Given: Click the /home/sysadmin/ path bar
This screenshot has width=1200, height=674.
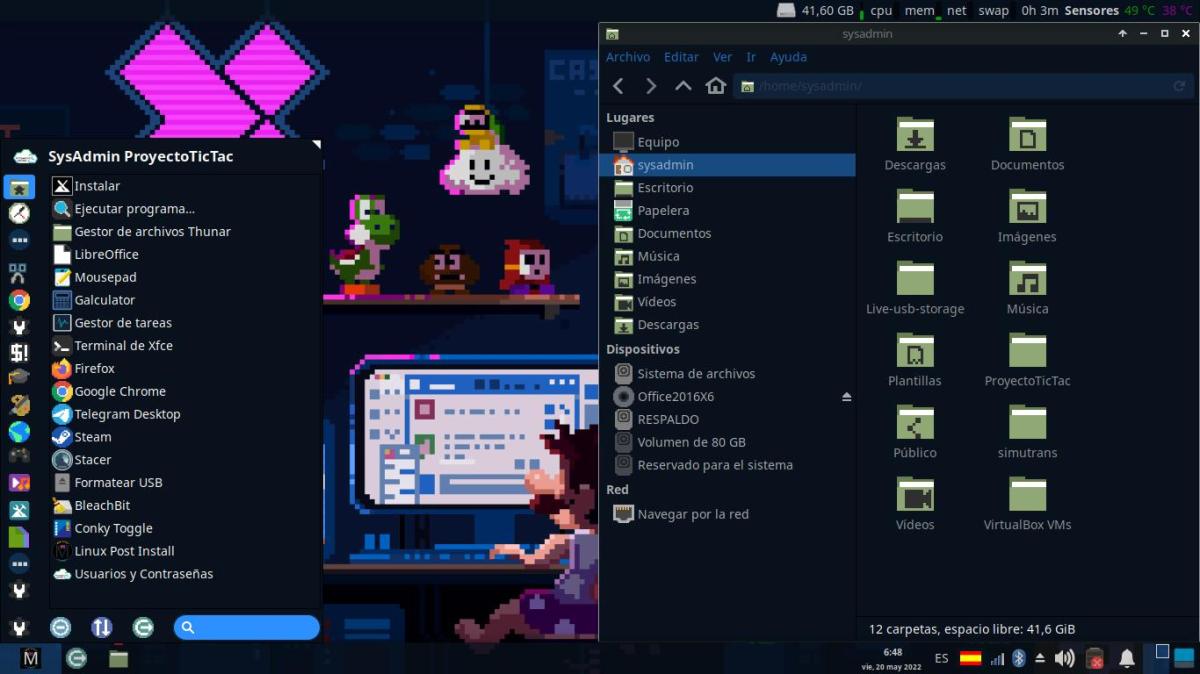Looking at the screenshot, I should tap(950, 87).
